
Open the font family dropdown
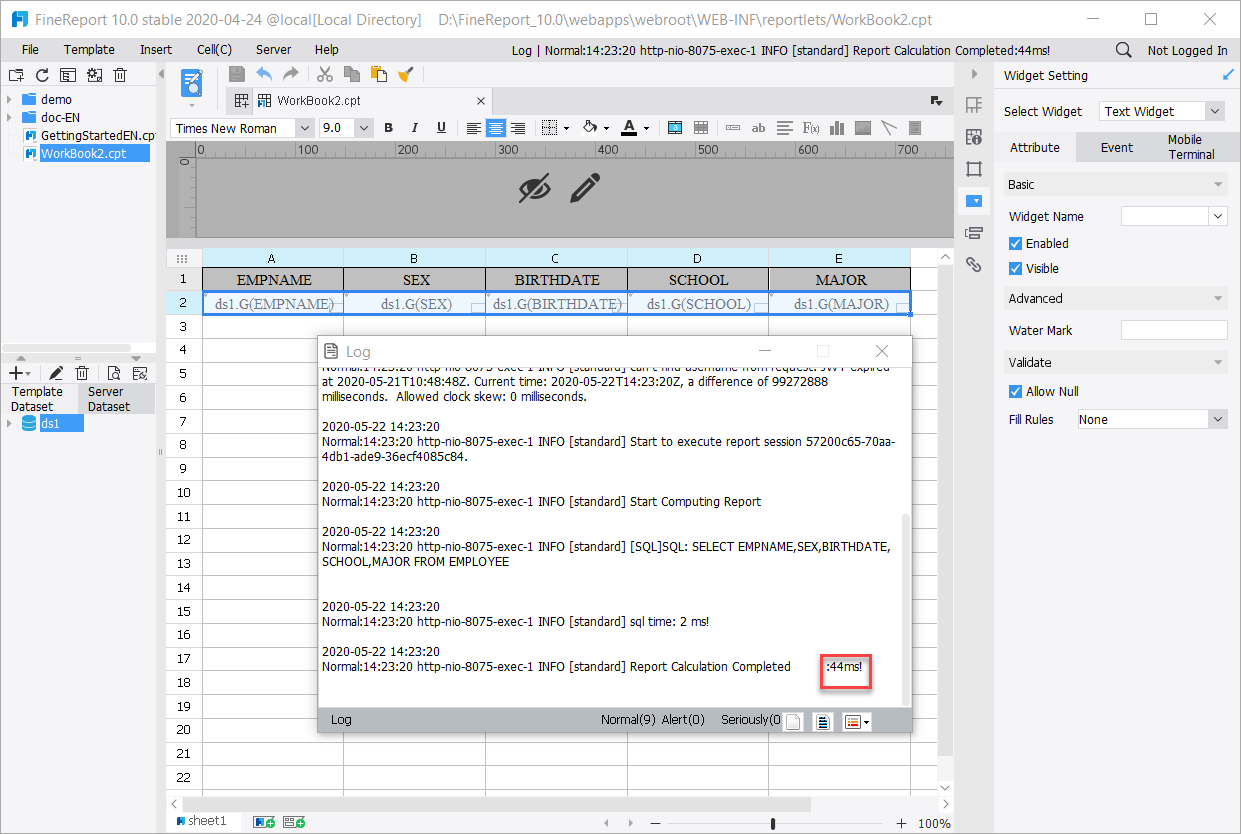(304, 128)
